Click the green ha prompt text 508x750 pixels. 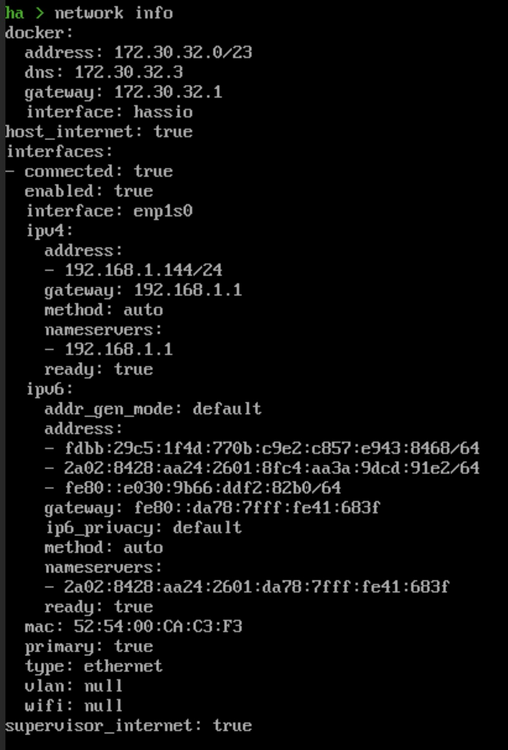tap(14, 13)
